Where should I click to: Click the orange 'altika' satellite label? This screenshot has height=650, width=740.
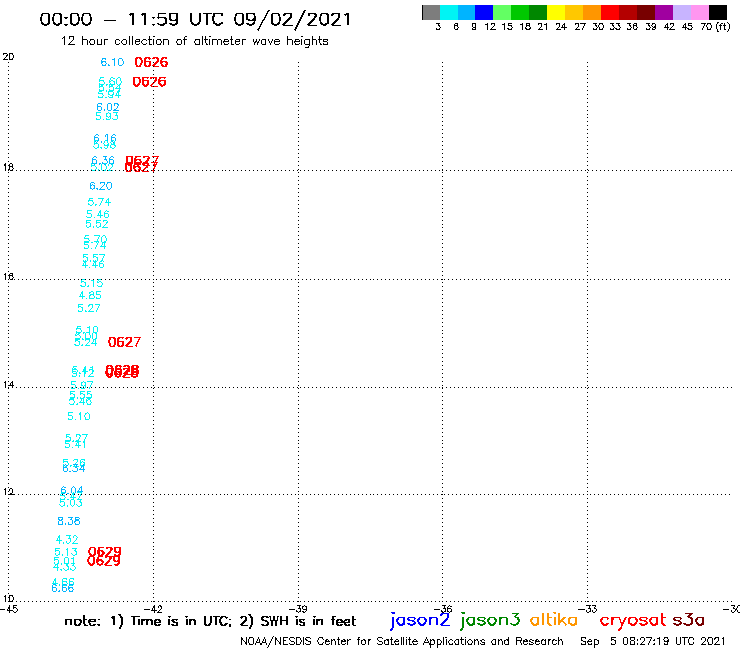[x=554, y=619]
